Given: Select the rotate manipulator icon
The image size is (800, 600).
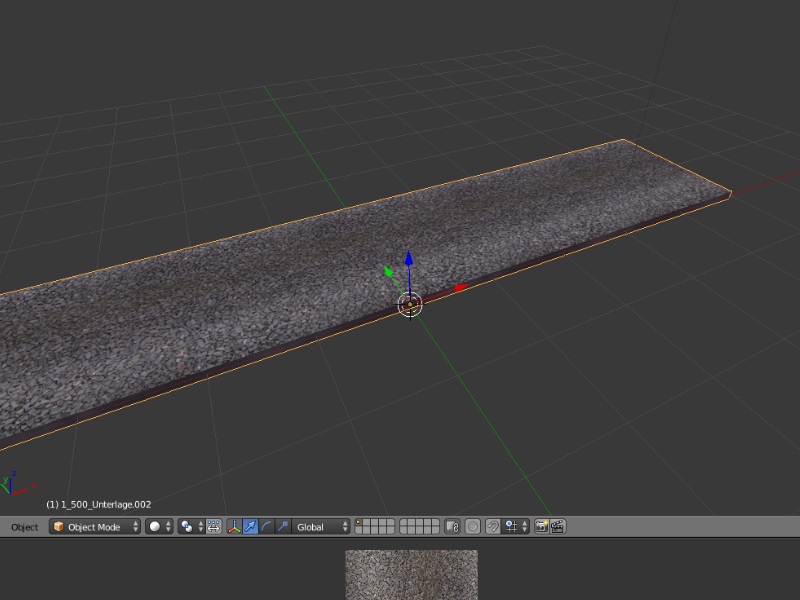Looking at the screenshot, I should click(266, 527).
